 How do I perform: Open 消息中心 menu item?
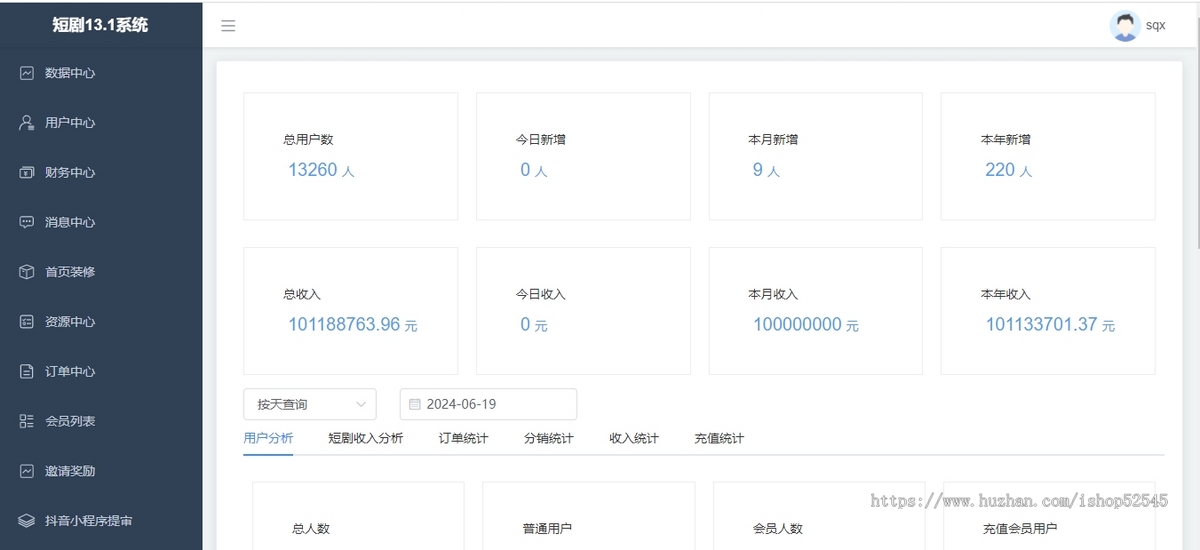pyautogui.click(x=101, y=222)
